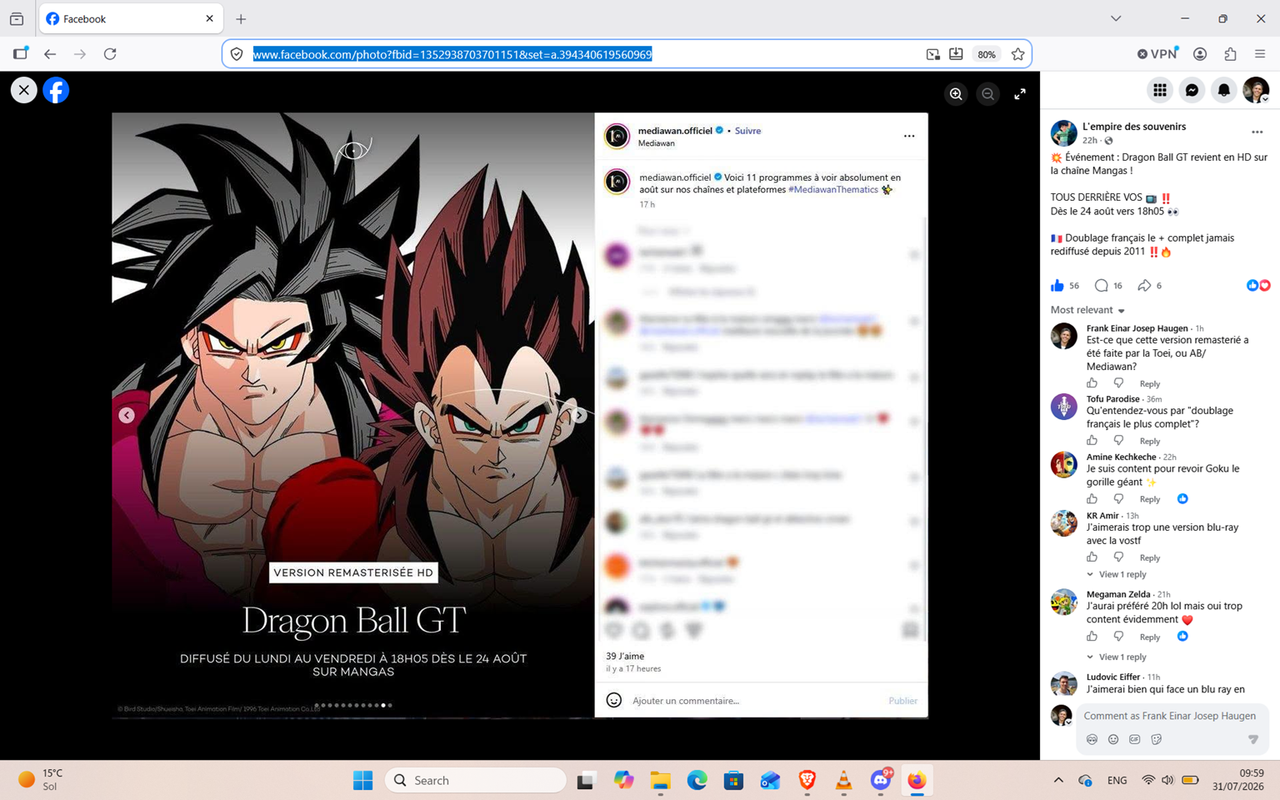This screenshot has height=800, width=1280.
Task: Go back to the previous page
Action: [50, 54]
